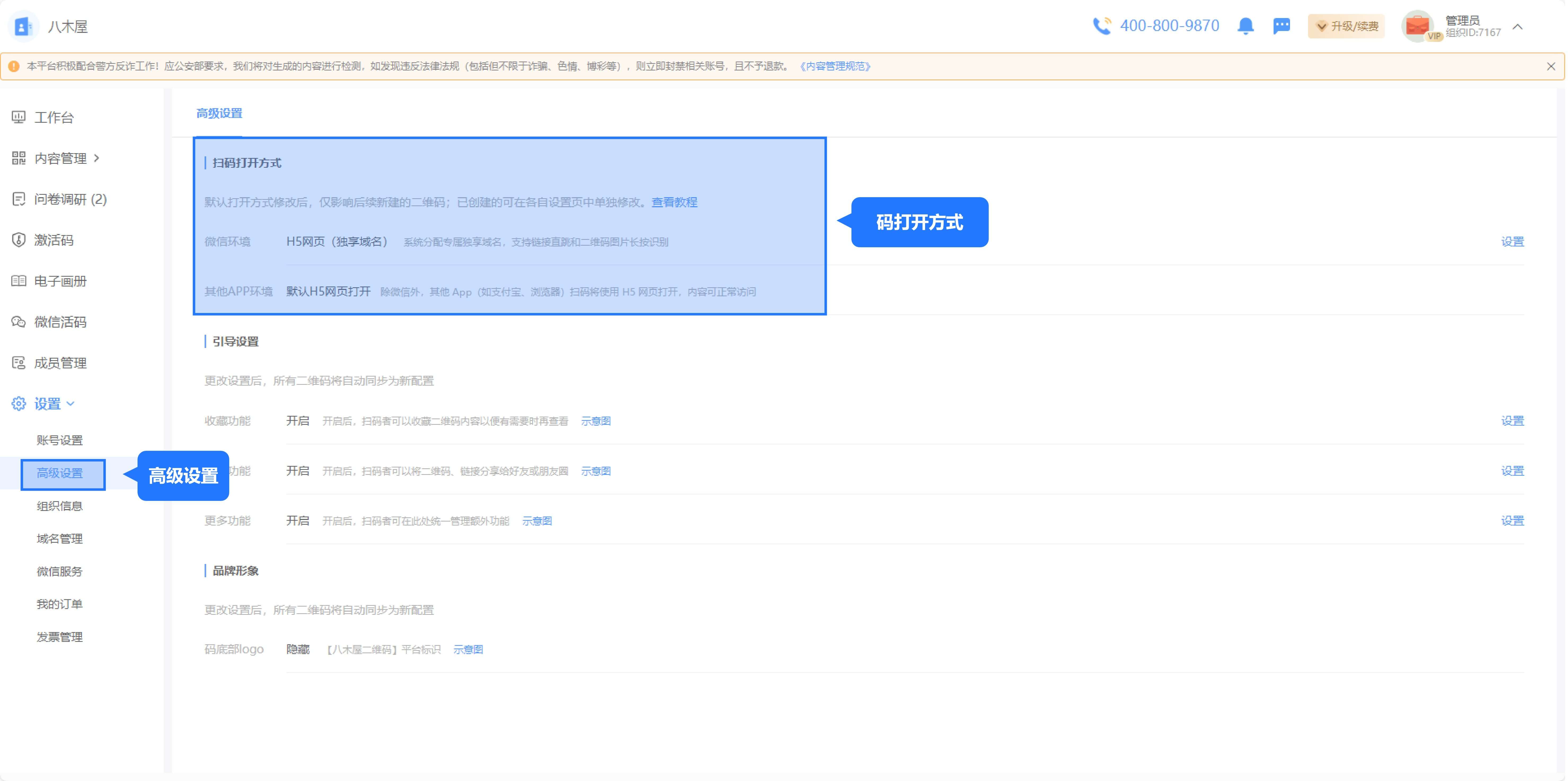Image resolution: width=1568 pixels, height=781 pixels.
Task: Dismiss the anti-fraud warning banner
Action: 1551,66
